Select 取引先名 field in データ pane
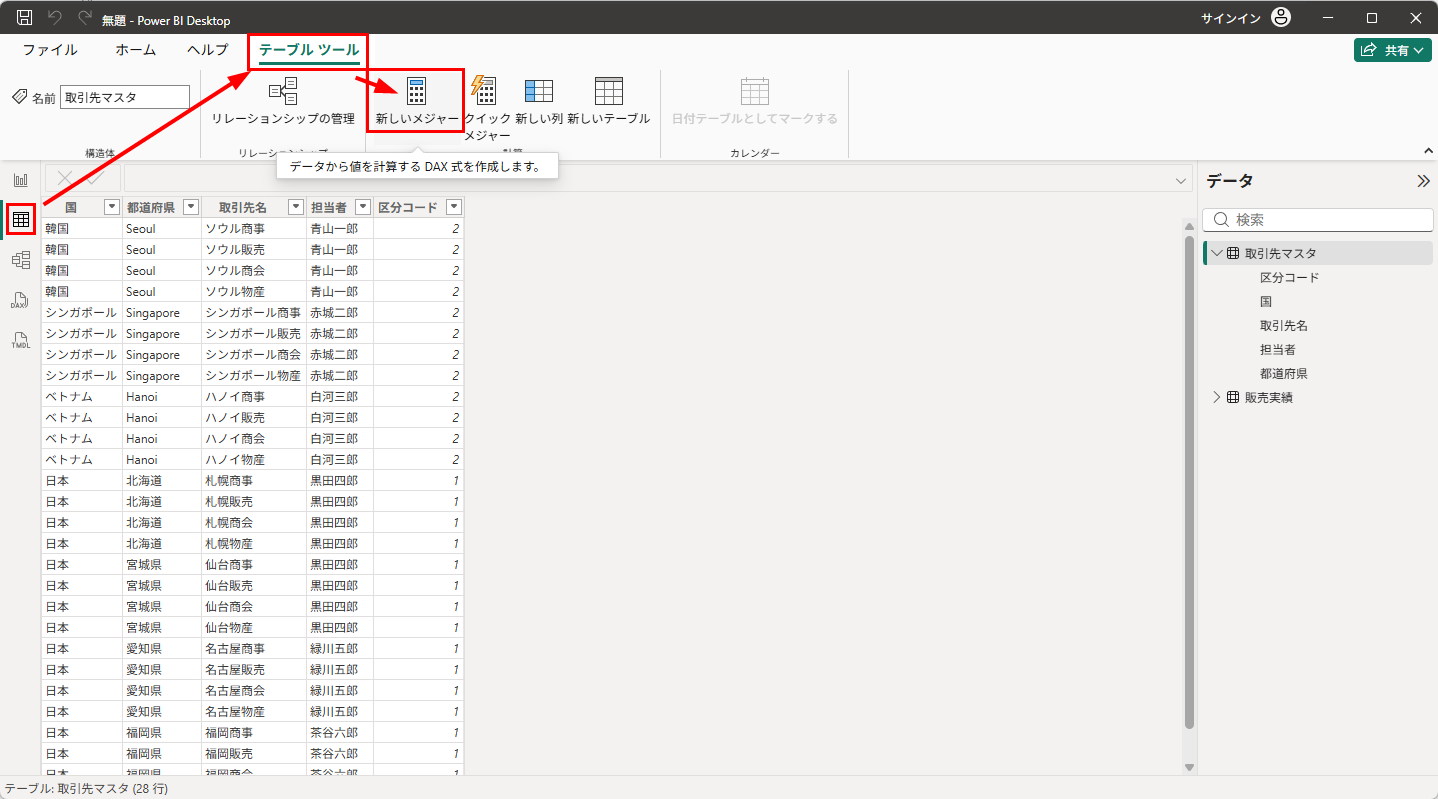Screen dimensions: 1438x799 (1283, 325)
